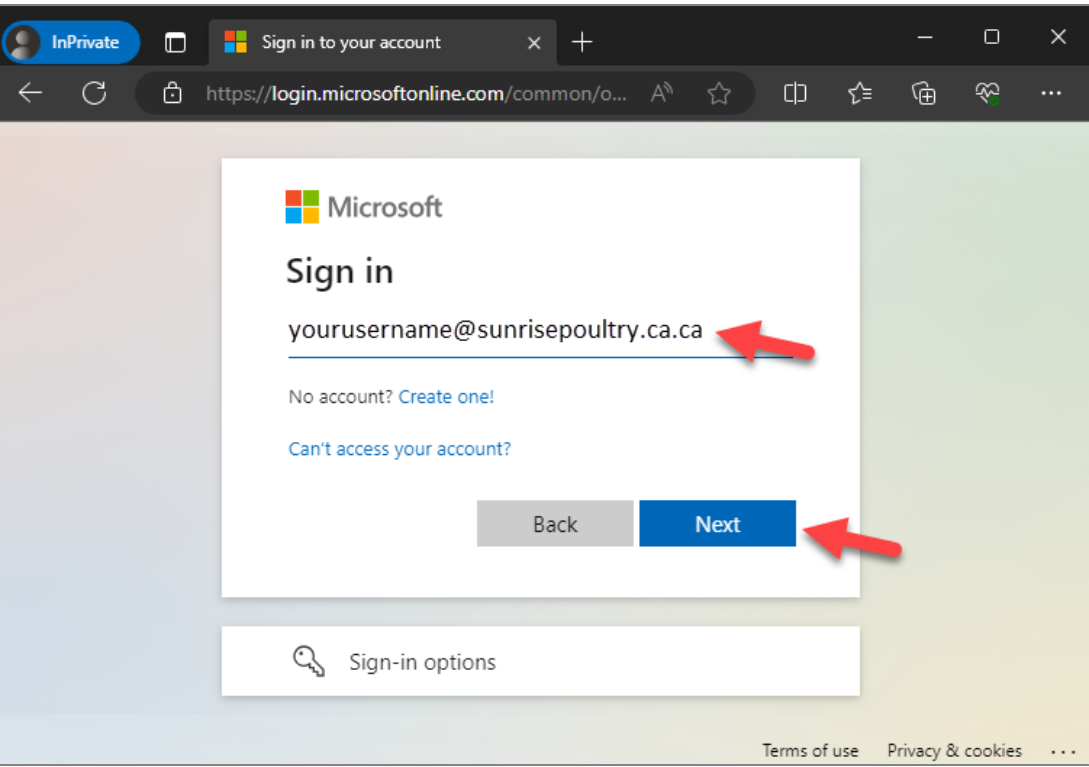
Task: Open the Favorites list icon
Action: tap(860, 93)
